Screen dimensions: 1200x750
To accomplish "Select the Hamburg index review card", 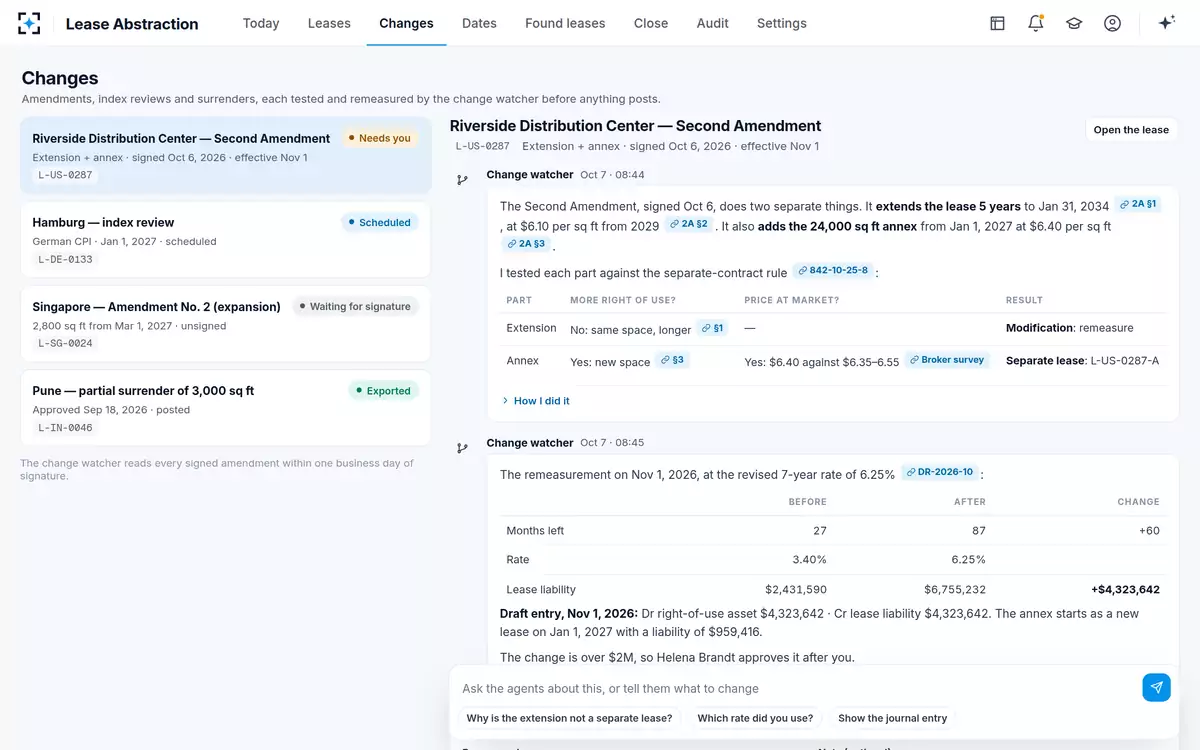I will (x=226, y=240).
